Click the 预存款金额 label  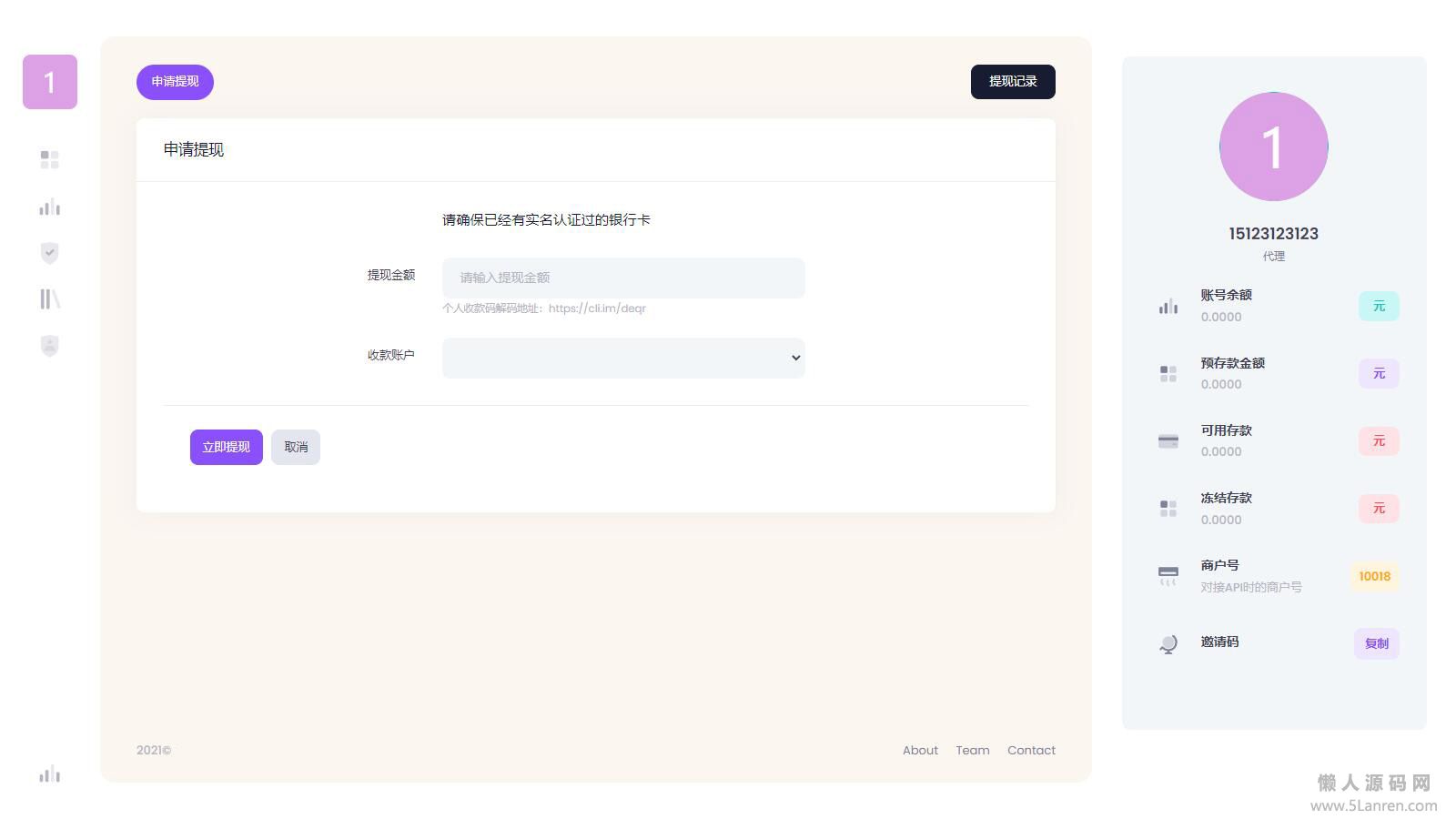[1232, 362]
